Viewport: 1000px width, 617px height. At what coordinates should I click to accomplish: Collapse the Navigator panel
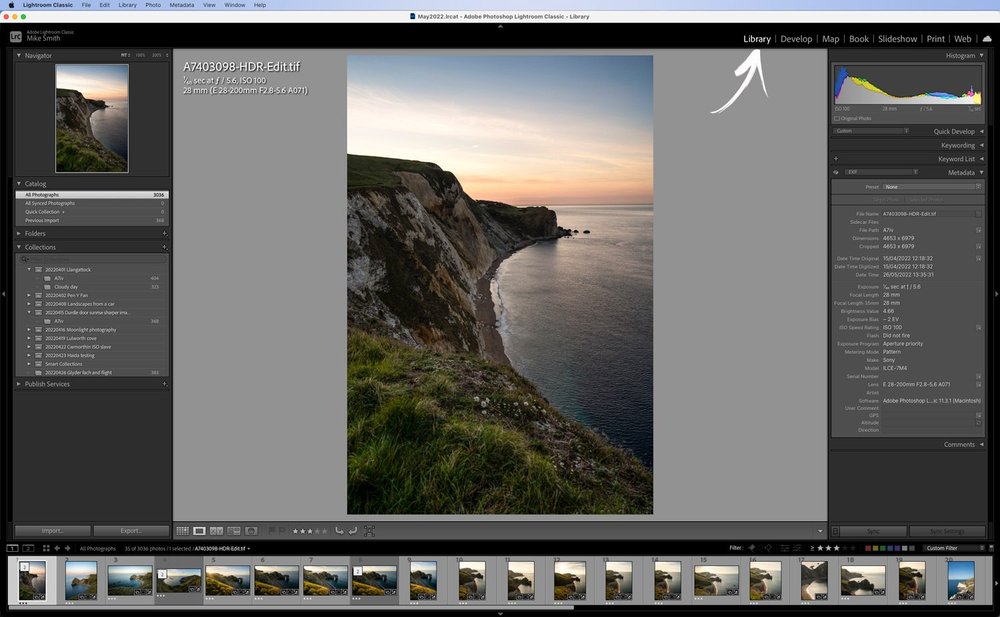[18, 56]
